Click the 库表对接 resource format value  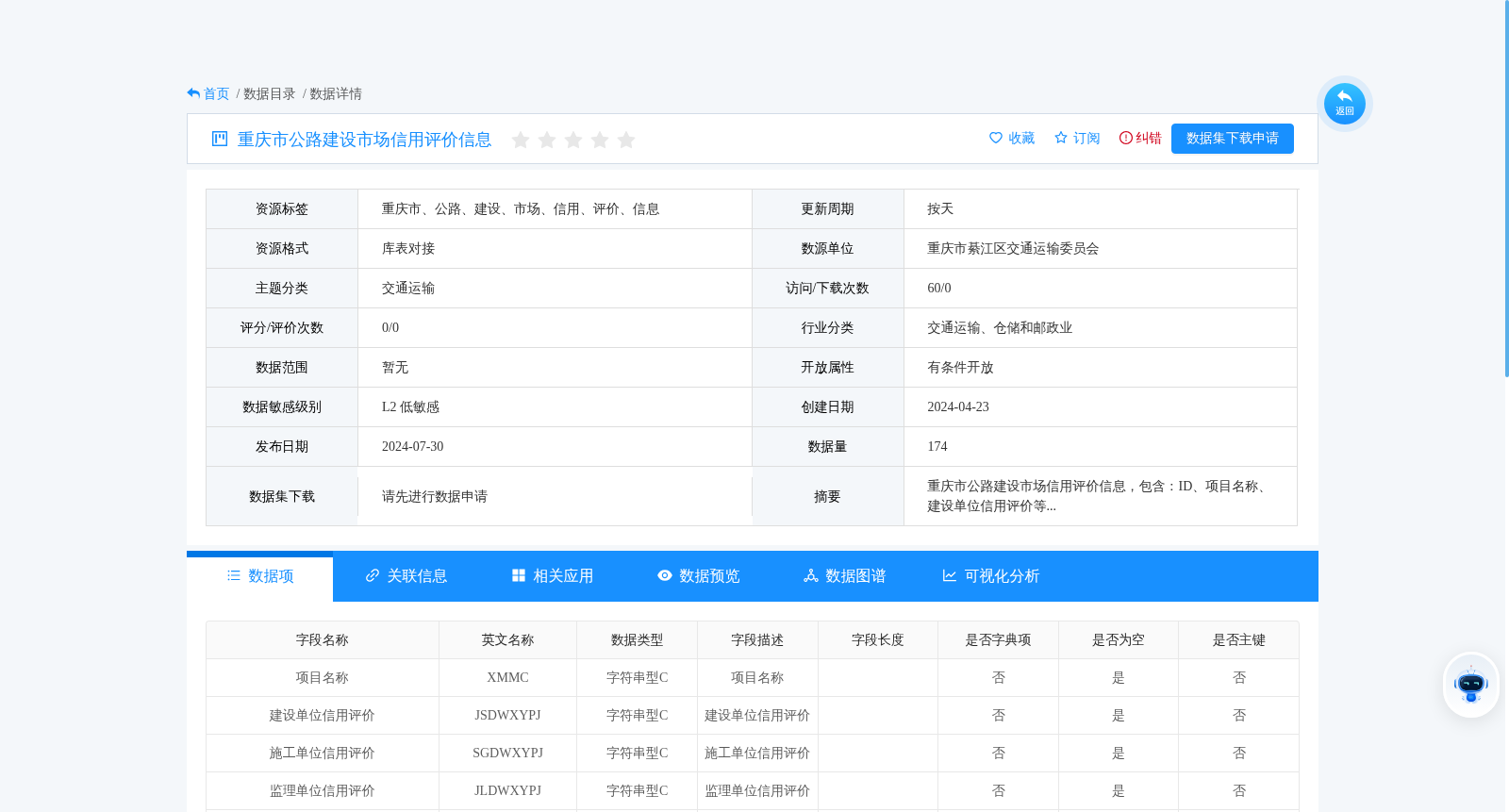coord(408,249)
